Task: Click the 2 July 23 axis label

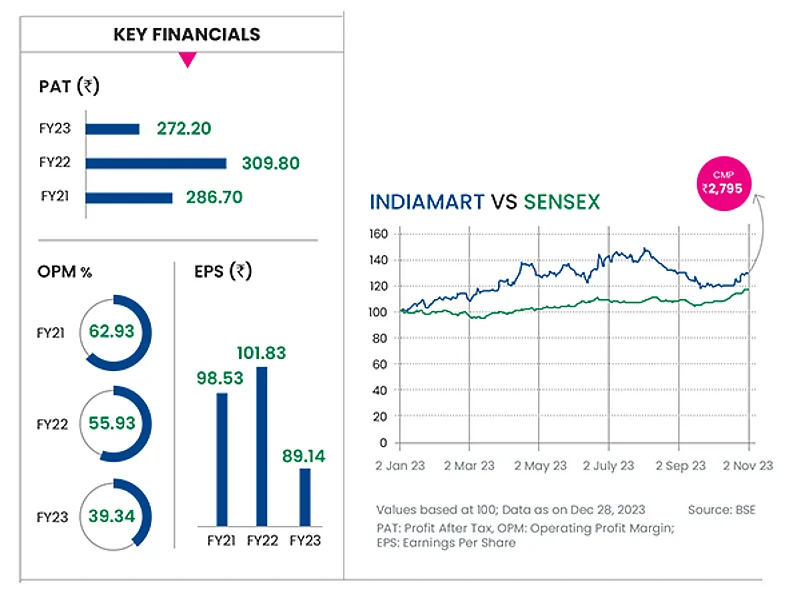Action: 607,465
